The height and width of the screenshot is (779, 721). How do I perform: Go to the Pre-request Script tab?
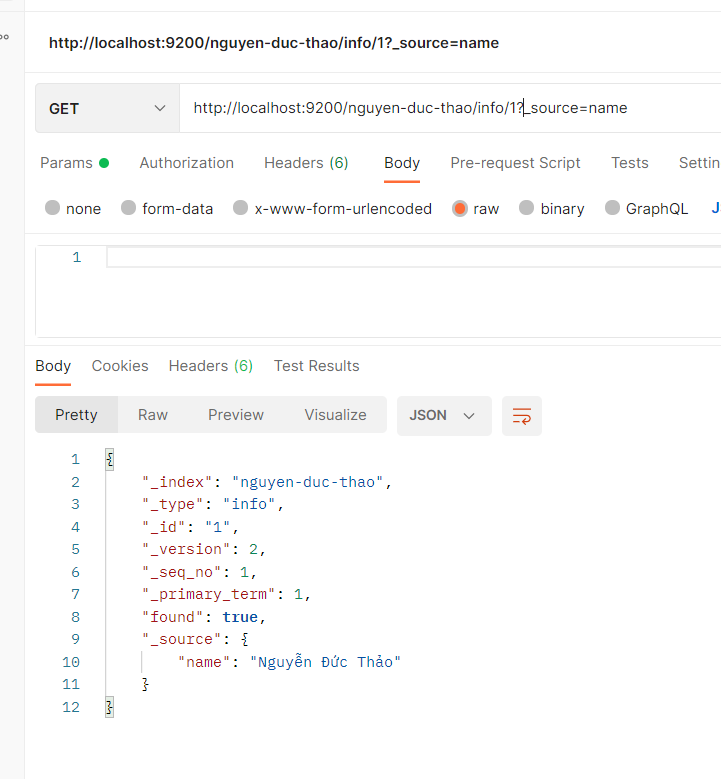(515, 163)
